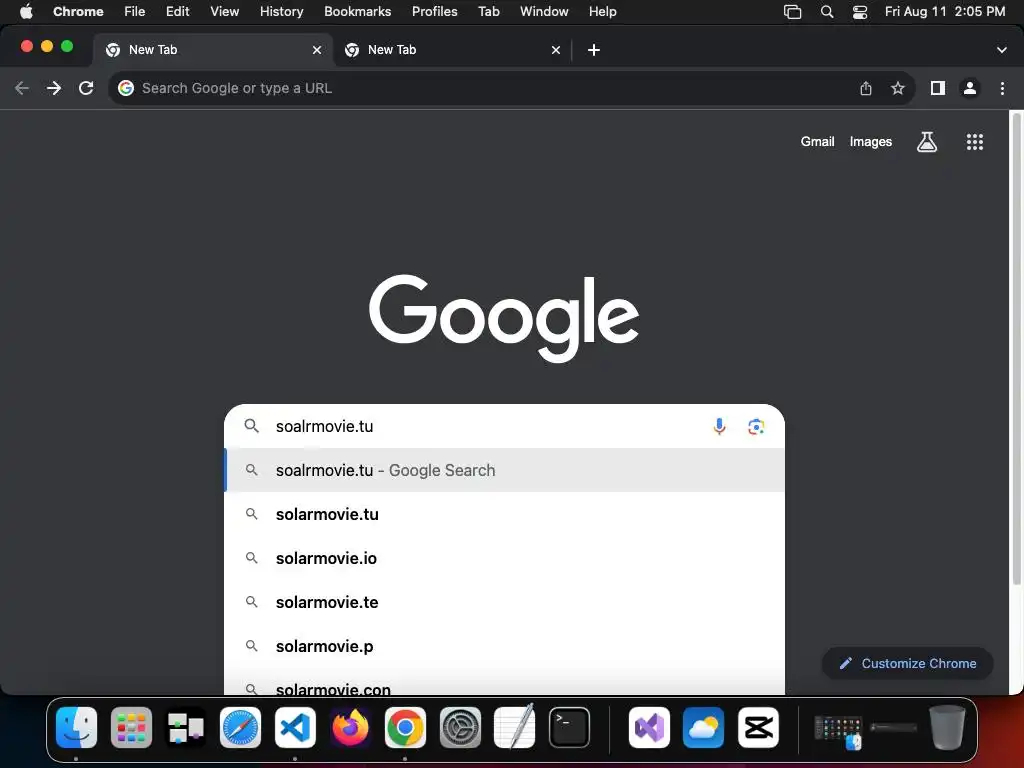Open Control Center in menu bar

860,12
